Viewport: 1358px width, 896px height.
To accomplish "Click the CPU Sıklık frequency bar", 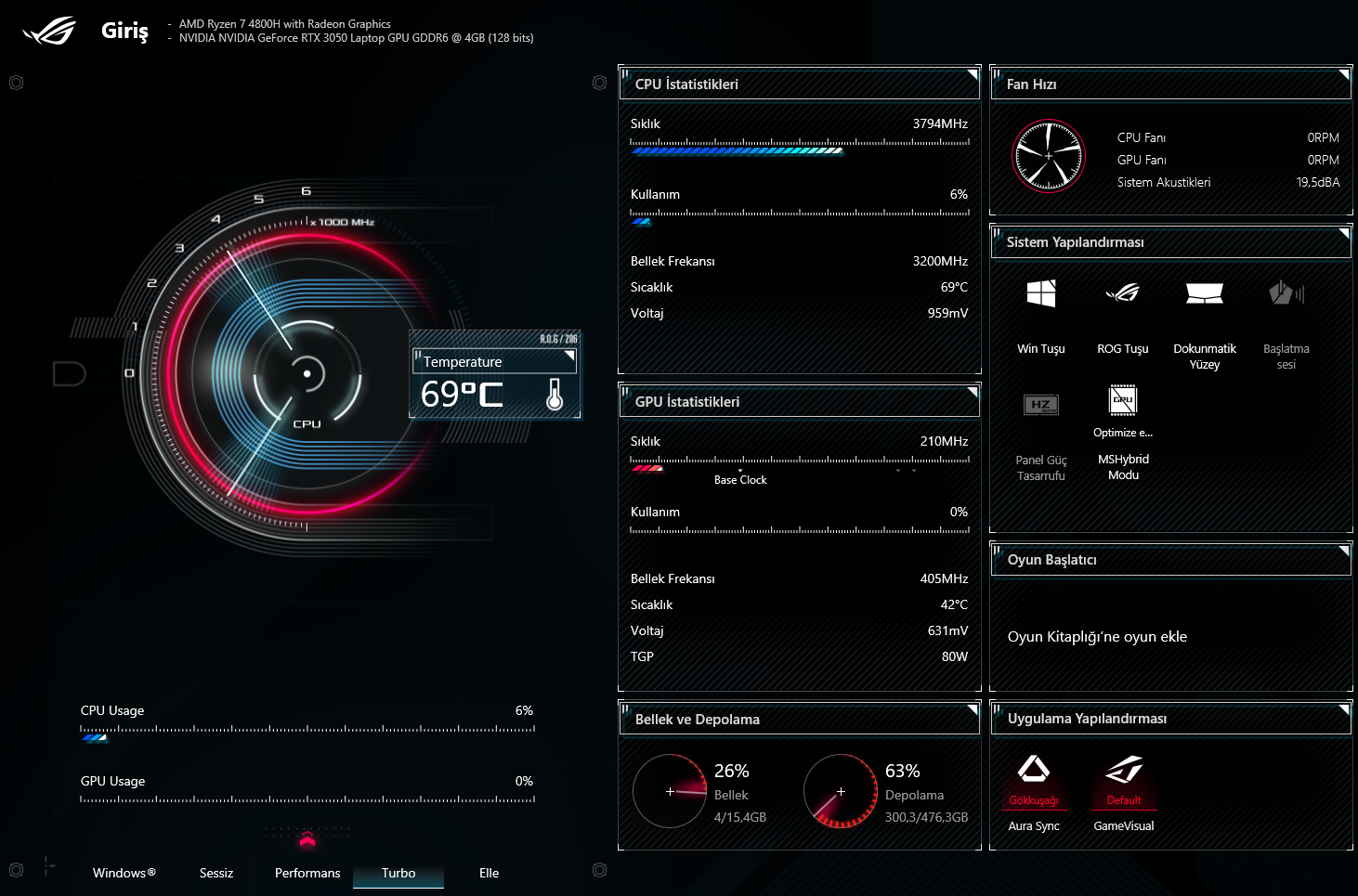I will click(800, 147).
